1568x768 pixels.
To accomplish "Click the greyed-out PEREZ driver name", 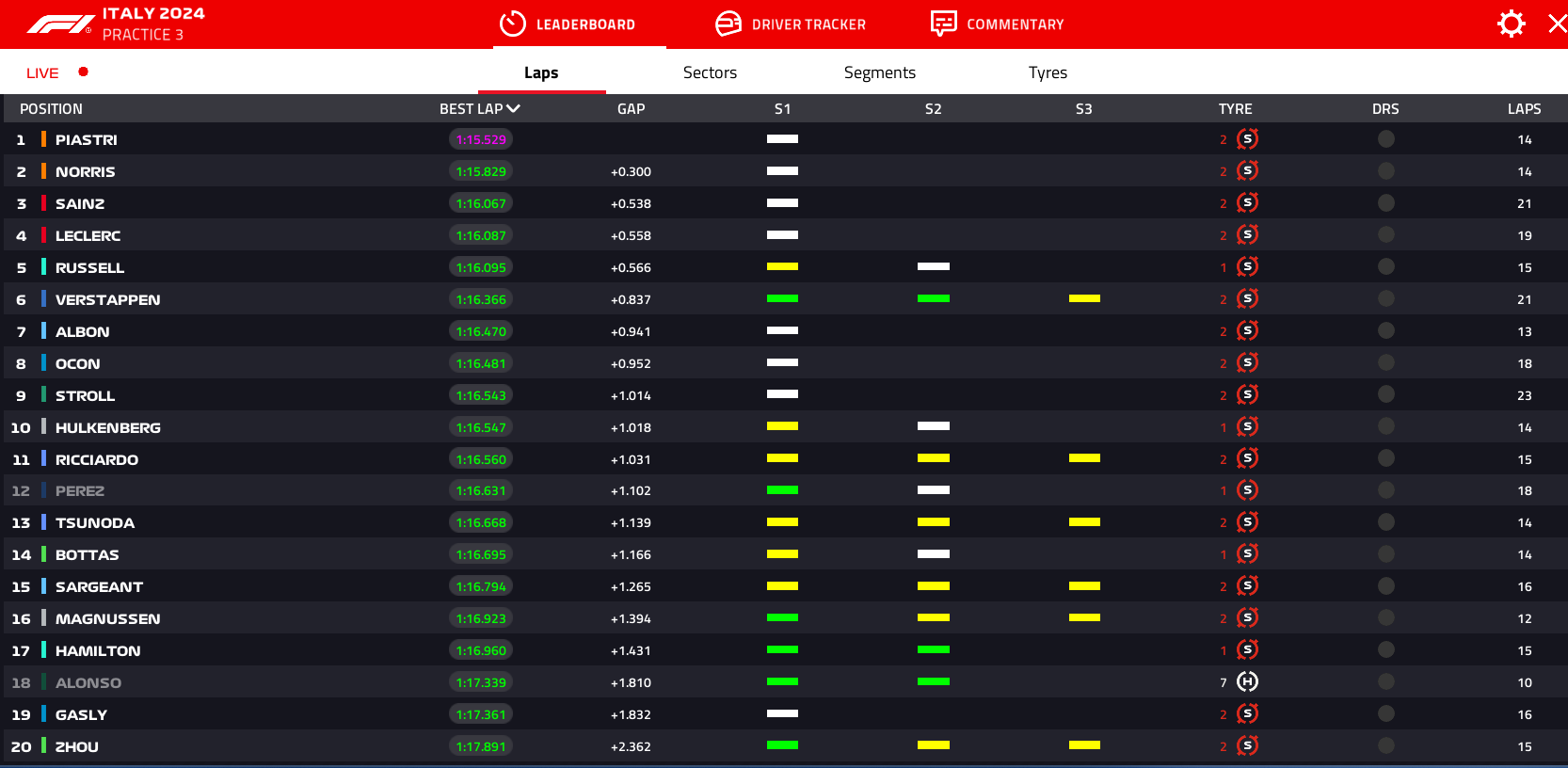I will click(x=80, y=491).
